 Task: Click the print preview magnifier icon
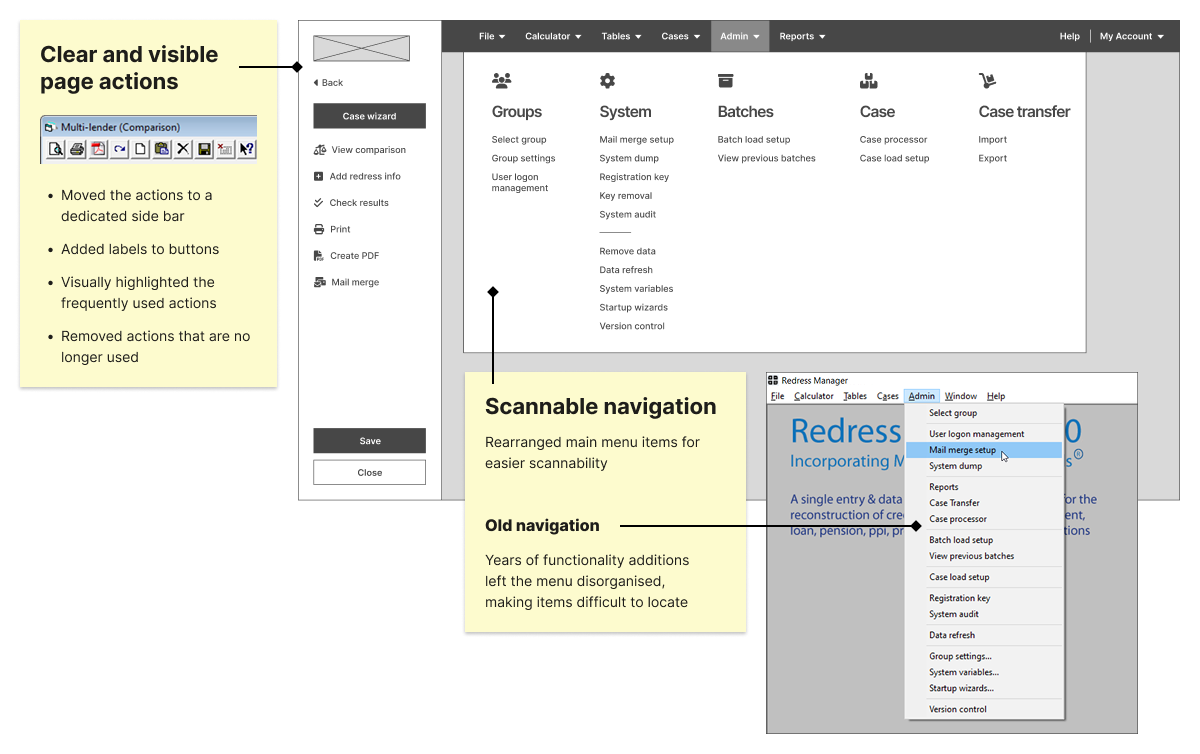(56, 149)
